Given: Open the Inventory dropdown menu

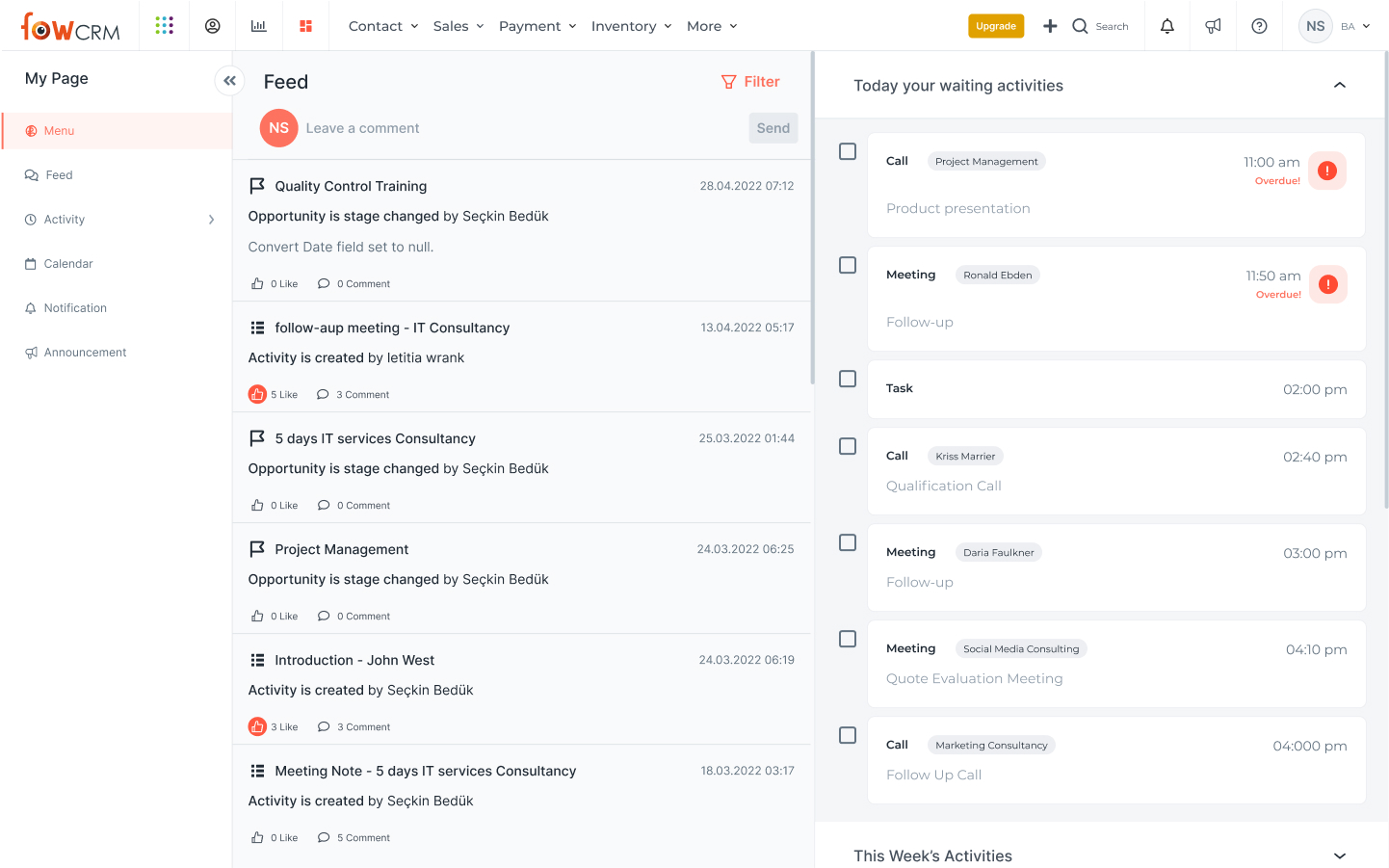Looking at the screenshot, I should [x=631, y=26].
